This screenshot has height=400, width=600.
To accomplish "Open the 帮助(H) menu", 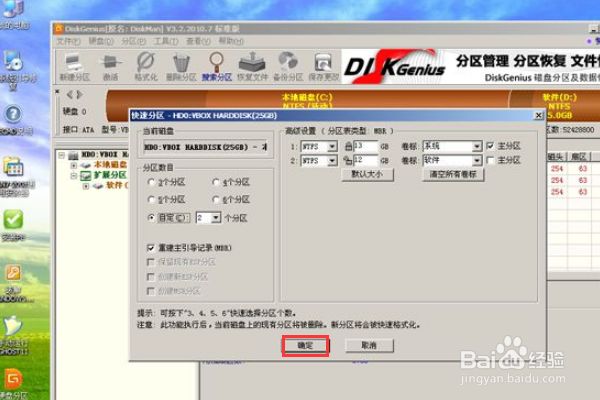I will point(231,41).
